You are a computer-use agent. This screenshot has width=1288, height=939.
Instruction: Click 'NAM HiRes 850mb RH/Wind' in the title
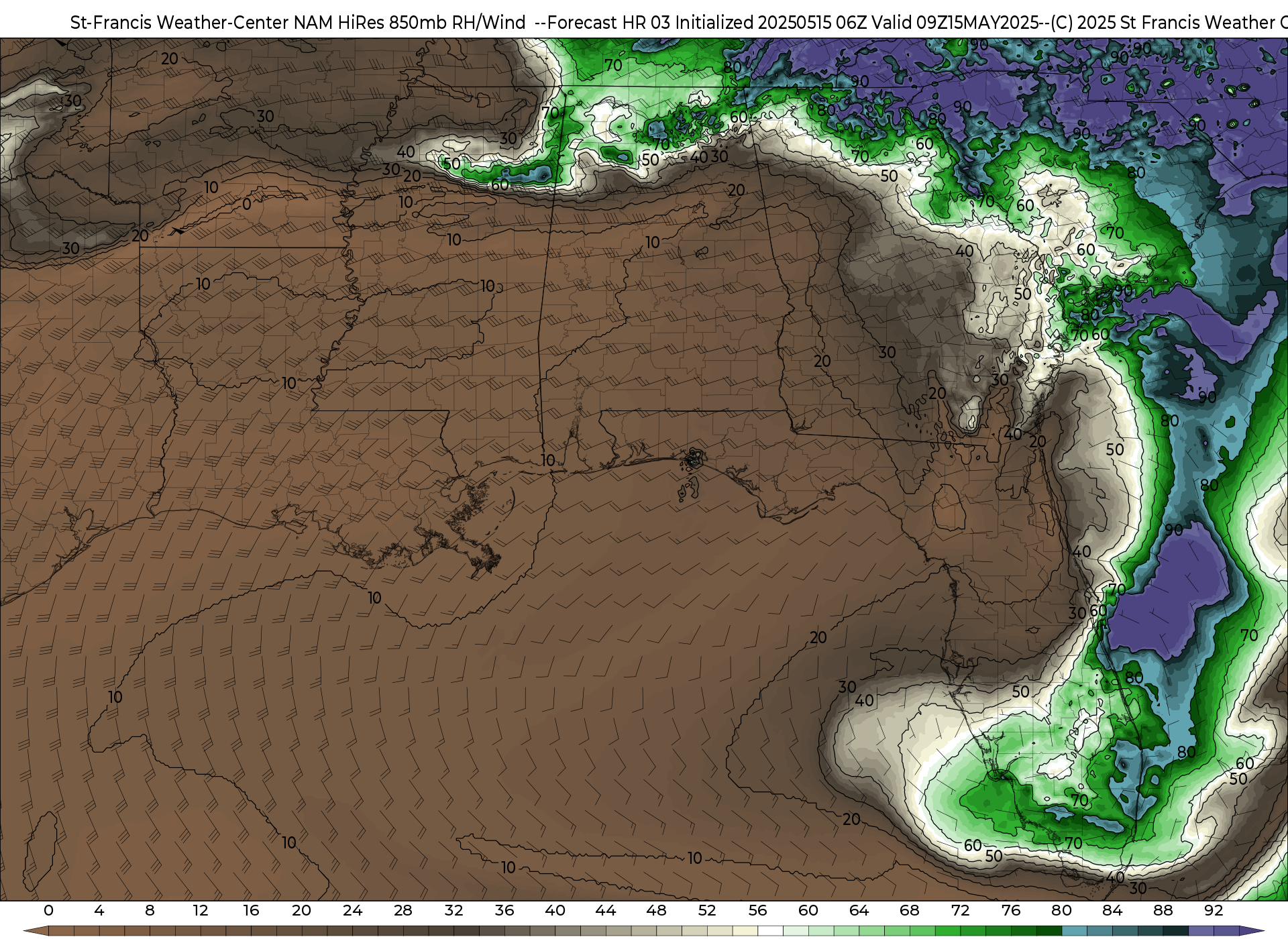click(410, 23)
